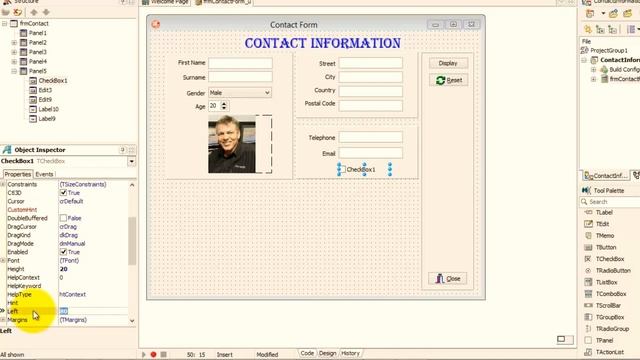Expand the Constraints property
Screen dimensions: 640x360
(x=3, y=184)
